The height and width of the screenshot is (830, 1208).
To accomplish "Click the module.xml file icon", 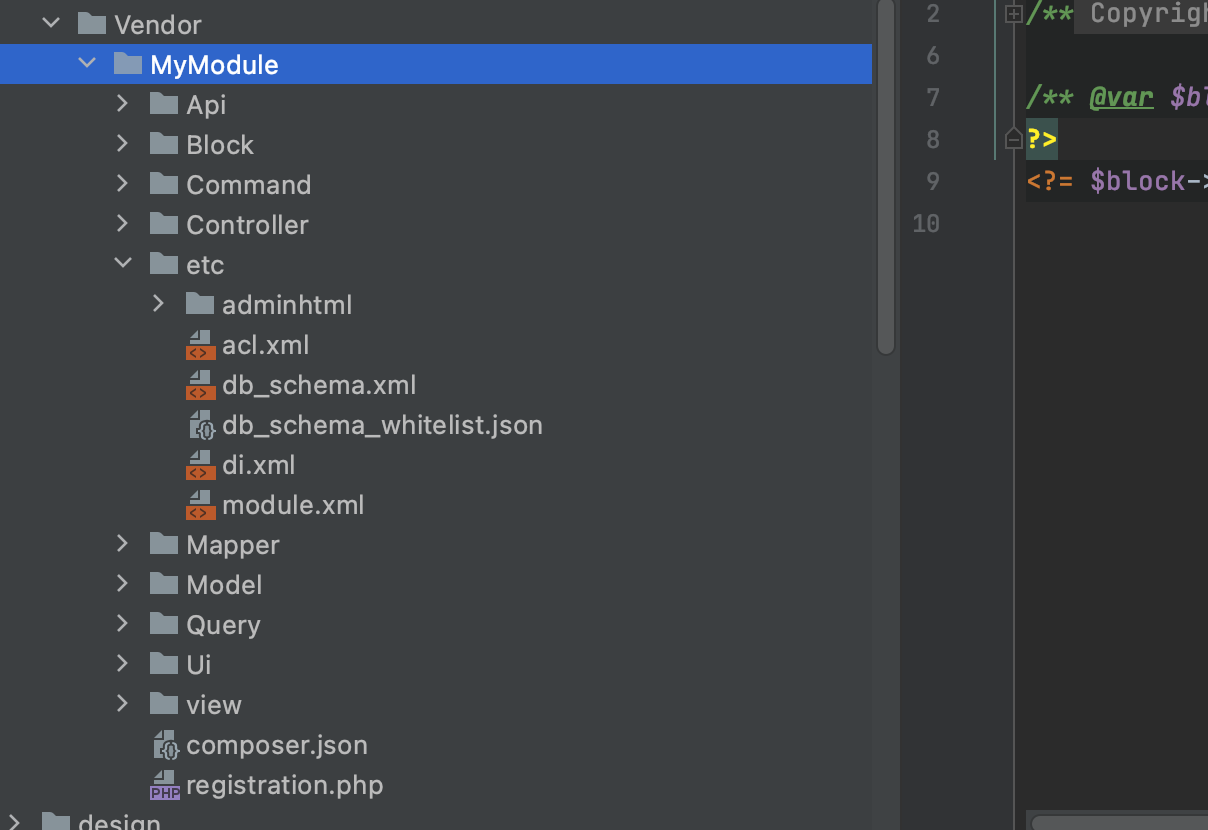I will coord(201,505).
